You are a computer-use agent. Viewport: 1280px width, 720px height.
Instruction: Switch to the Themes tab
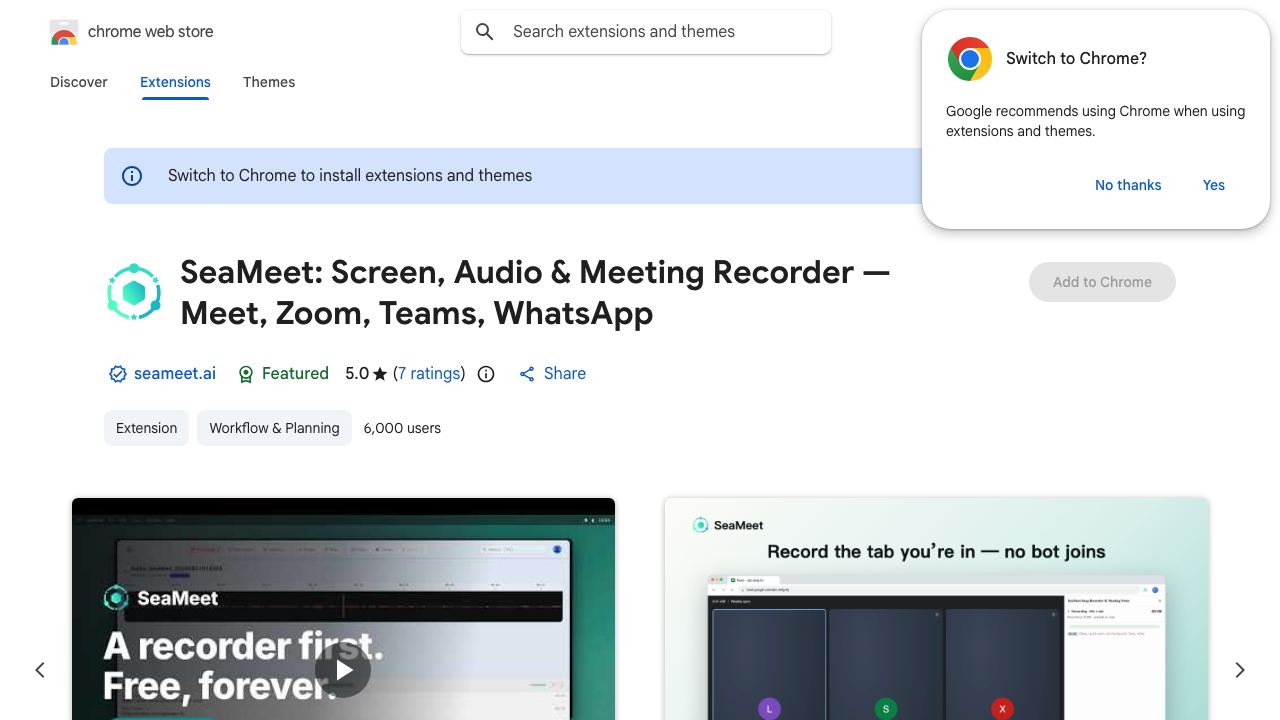pos(269,82)
